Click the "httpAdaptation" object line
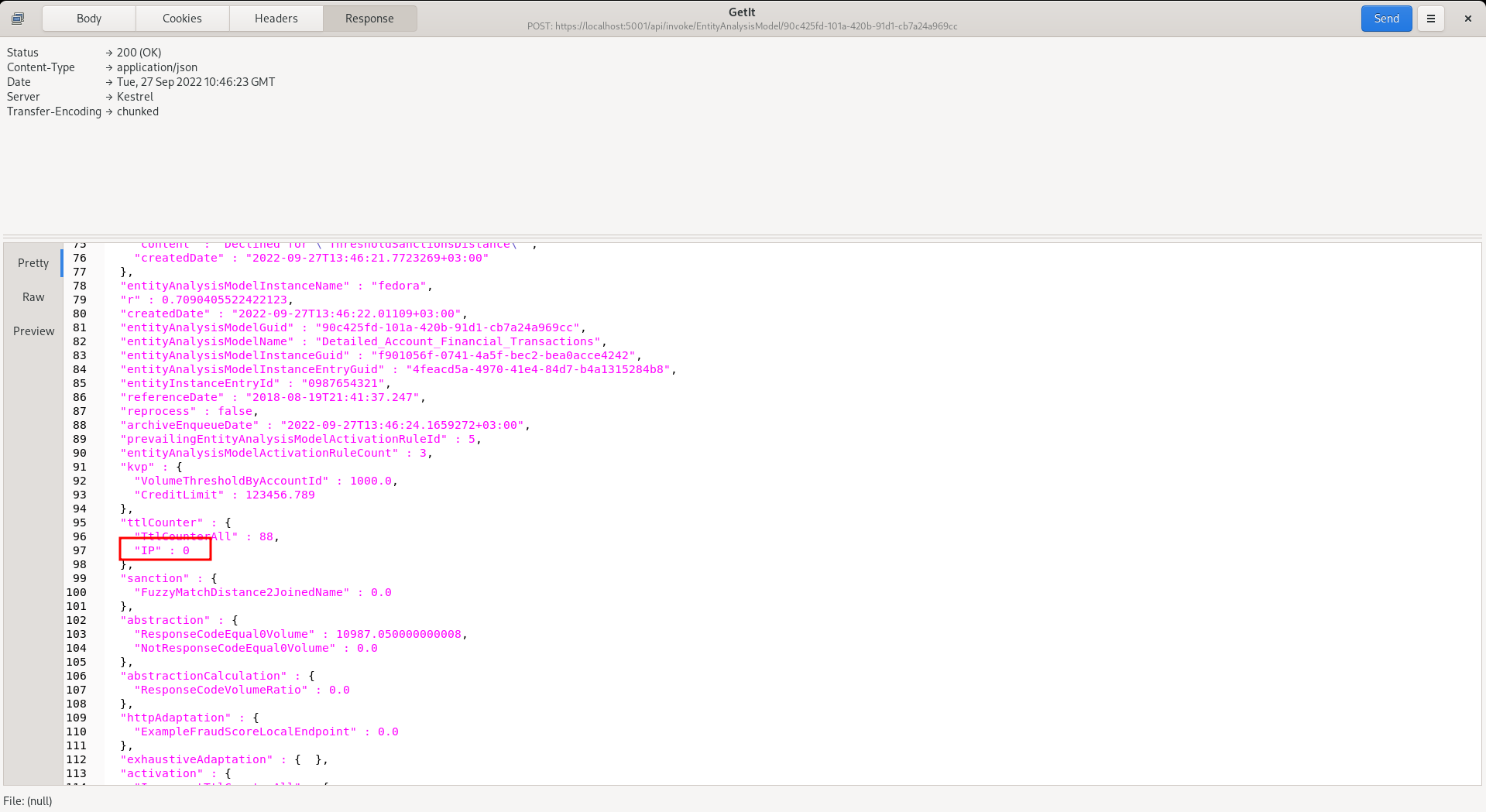Image resolution: width=1486 pixels, height=812 pixels. coord(190,718)
